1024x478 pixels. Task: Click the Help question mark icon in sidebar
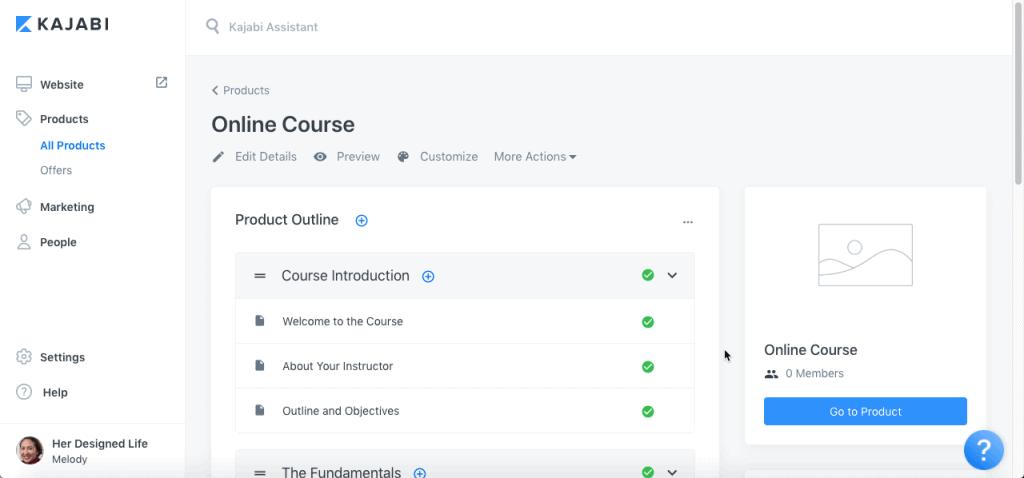pyautogui.click(x=24, y=392)
